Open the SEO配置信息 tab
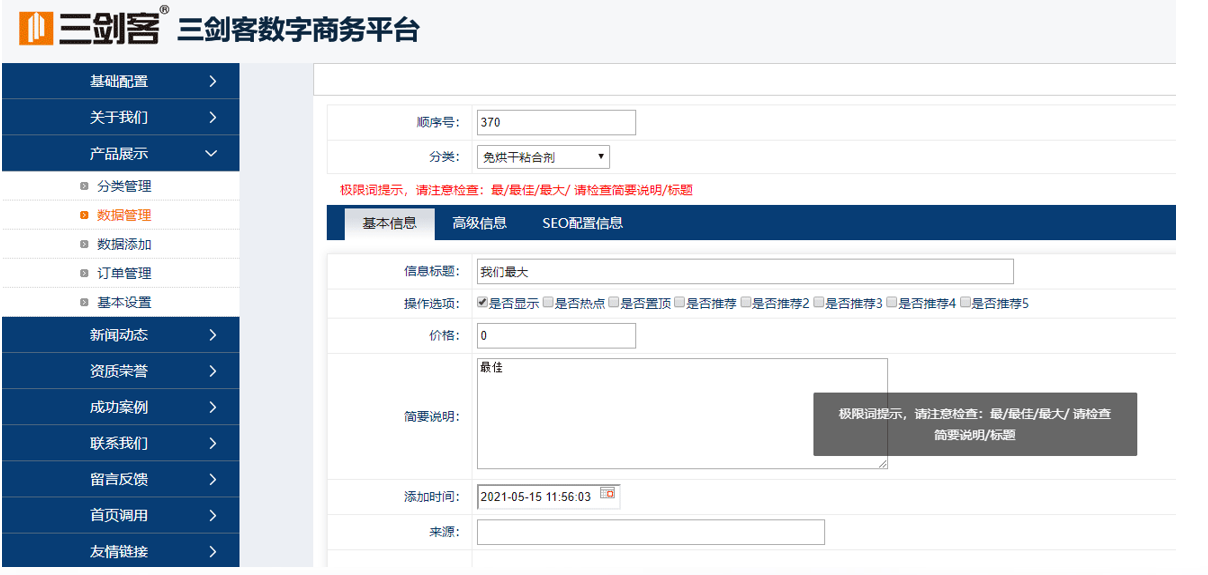Screen dimensions: 1208x575 [582, 223]
